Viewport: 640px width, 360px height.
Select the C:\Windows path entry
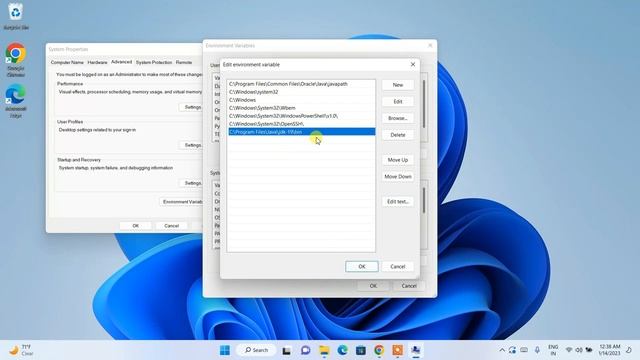301,100
